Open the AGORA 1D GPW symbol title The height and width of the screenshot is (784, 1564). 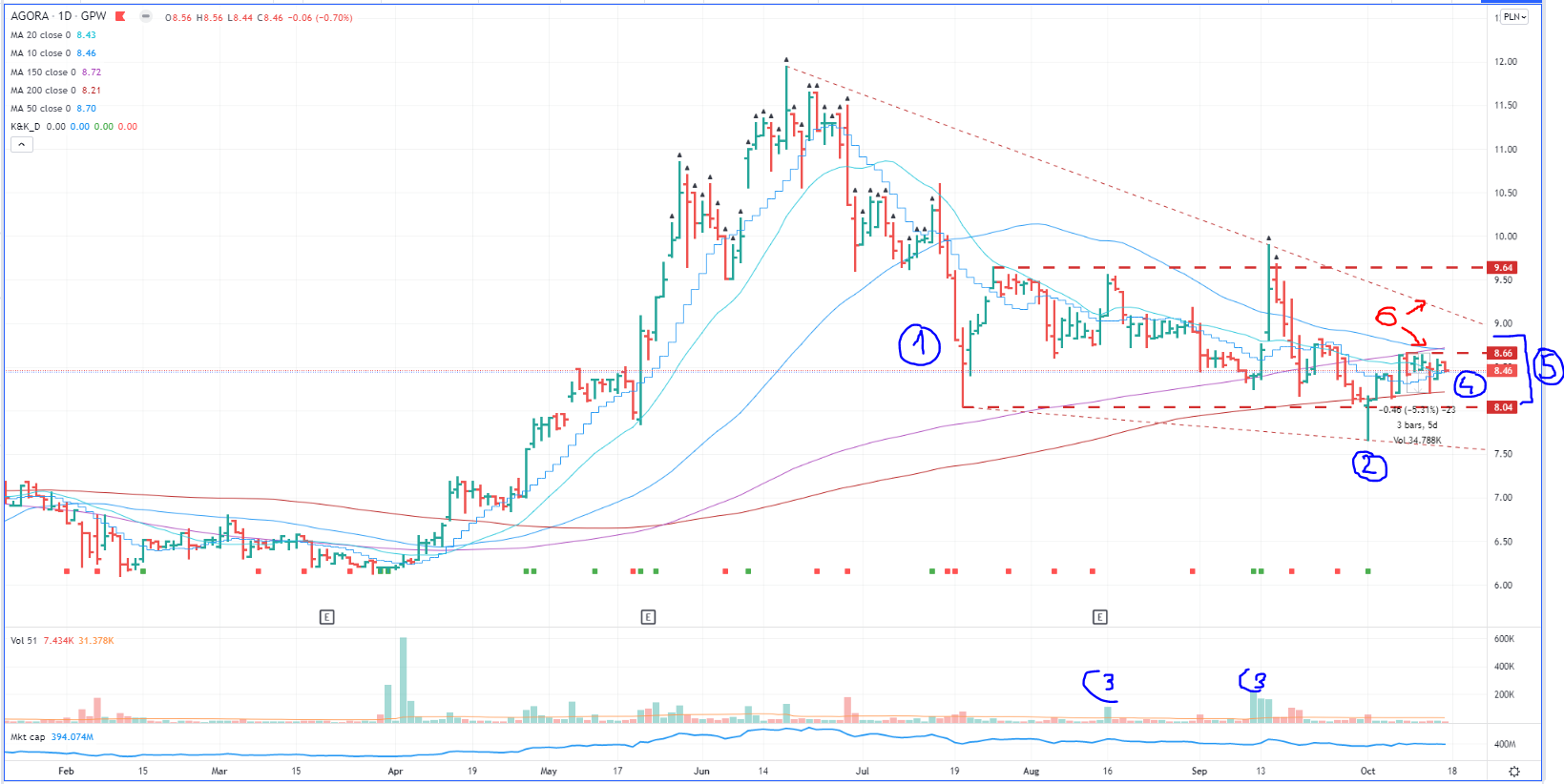[x=58, y=16]
